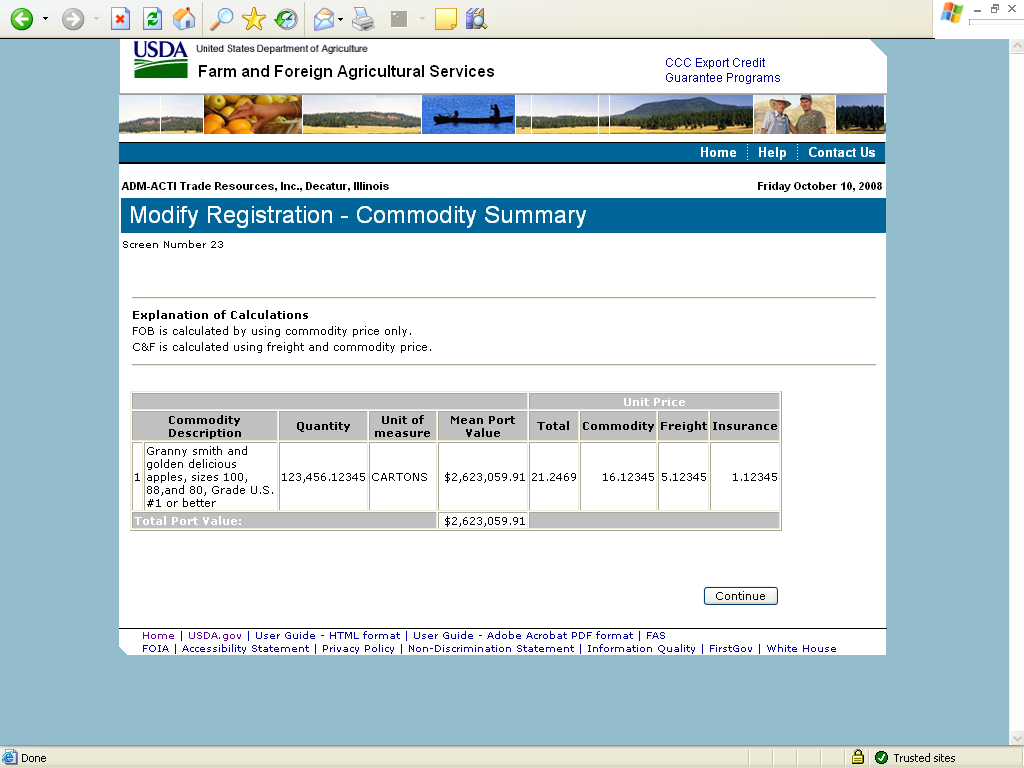Open Help in the blue navigation bar

coord(772,152)
